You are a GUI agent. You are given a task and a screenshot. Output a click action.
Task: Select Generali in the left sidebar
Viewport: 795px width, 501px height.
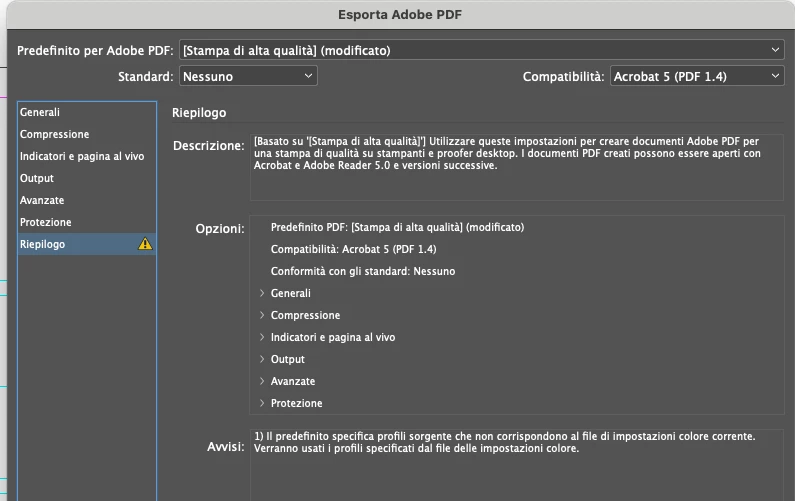click(x=87, y=112)
